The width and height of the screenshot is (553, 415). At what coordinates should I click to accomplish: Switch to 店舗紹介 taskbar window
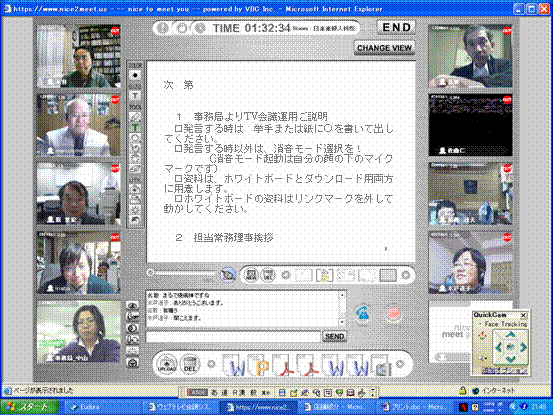pyautogui.click(x=335, y=407)
